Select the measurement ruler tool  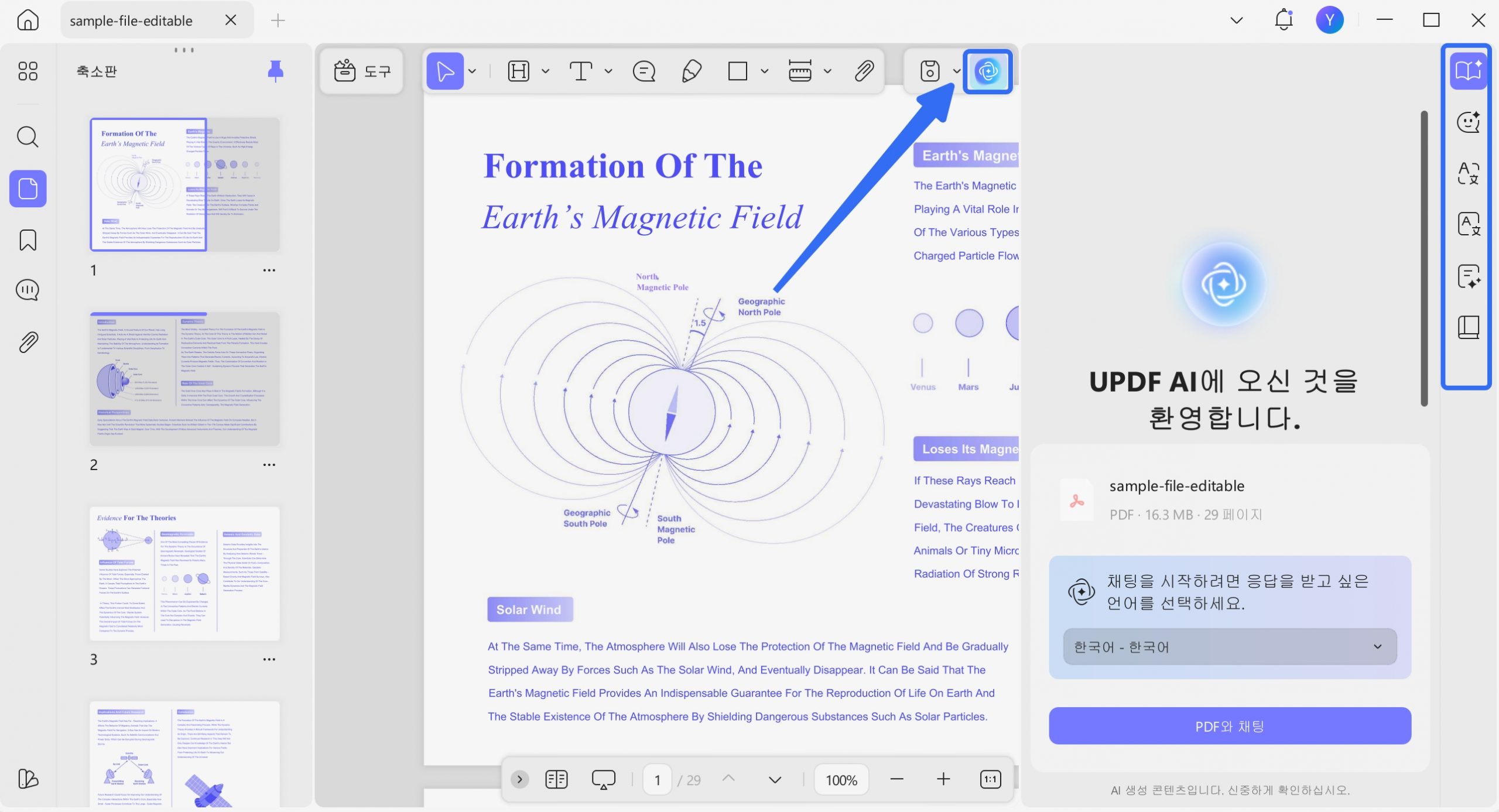click(800, 71)
